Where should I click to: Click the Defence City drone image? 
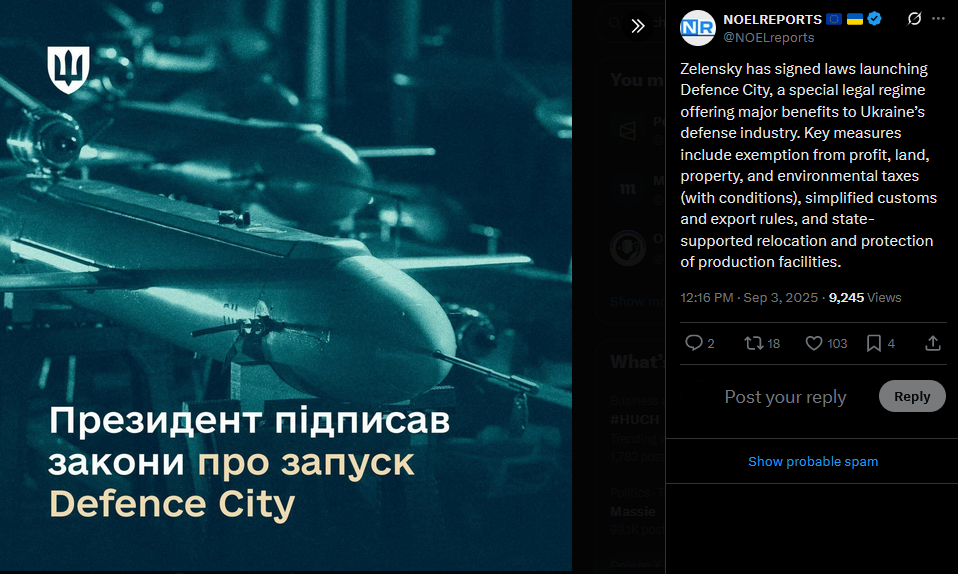(286, 285)
